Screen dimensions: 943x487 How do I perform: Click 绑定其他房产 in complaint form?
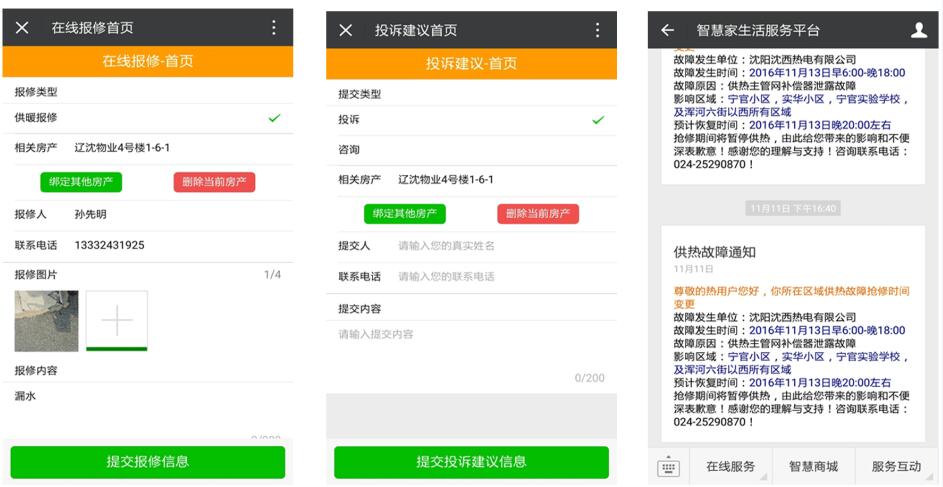coord(404,214)
